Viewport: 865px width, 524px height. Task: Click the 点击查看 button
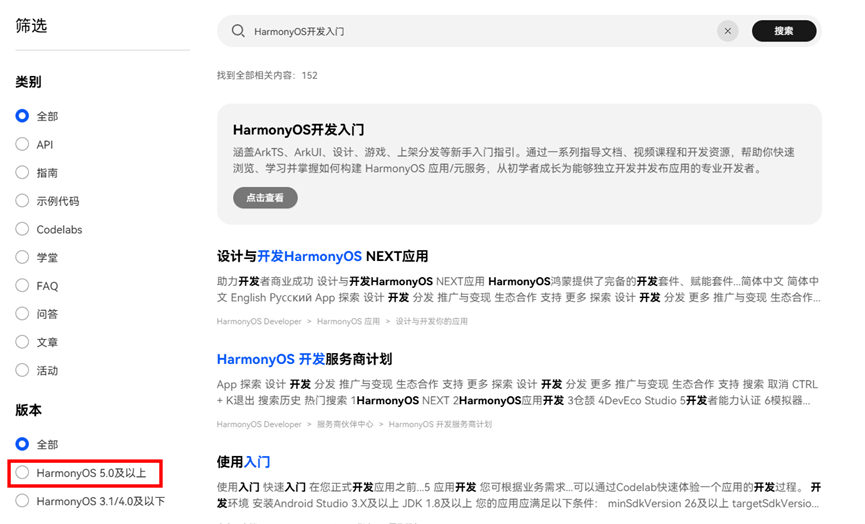[x=265, y=197]
